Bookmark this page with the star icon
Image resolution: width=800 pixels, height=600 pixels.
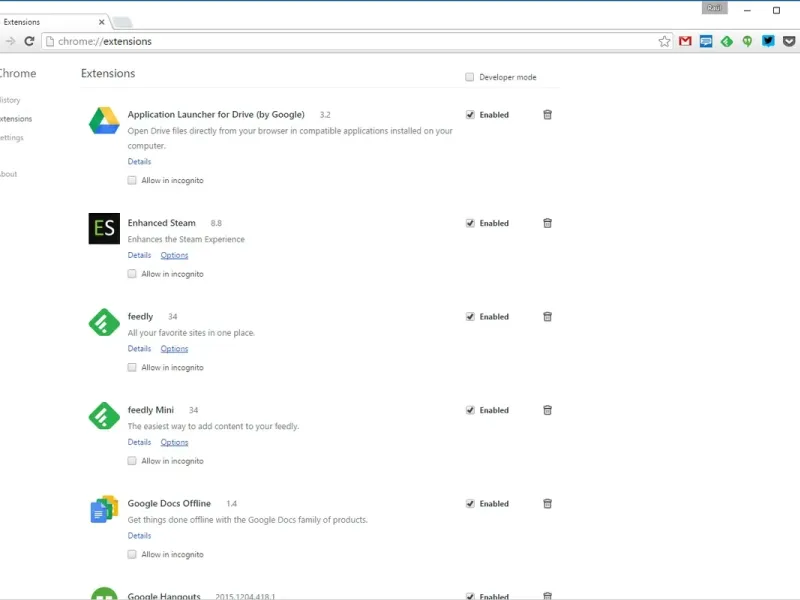point(664,41)
